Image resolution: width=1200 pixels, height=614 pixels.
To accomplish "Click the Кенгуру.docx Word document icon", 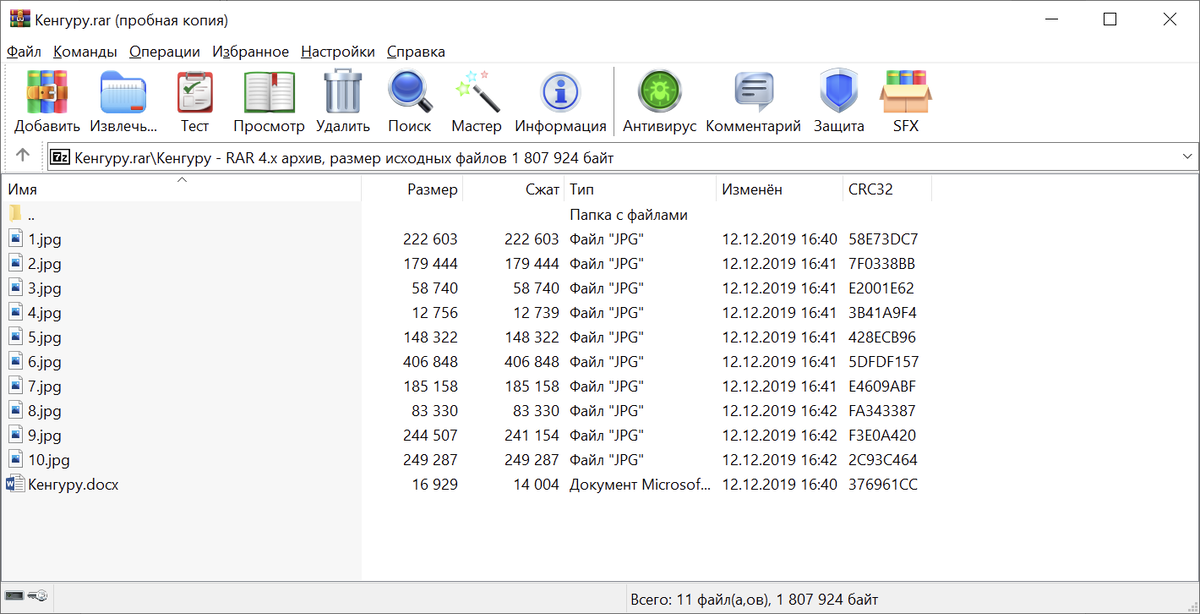I will point(16,484).
